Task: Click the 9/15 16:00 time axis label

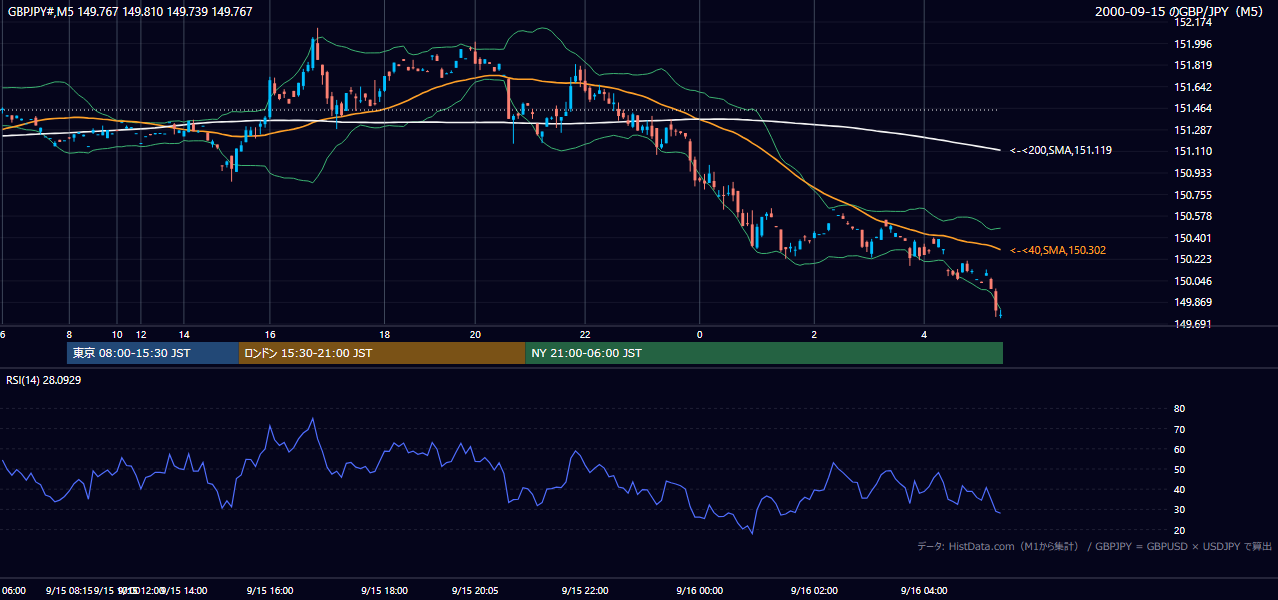Action: tap(271, 591)
